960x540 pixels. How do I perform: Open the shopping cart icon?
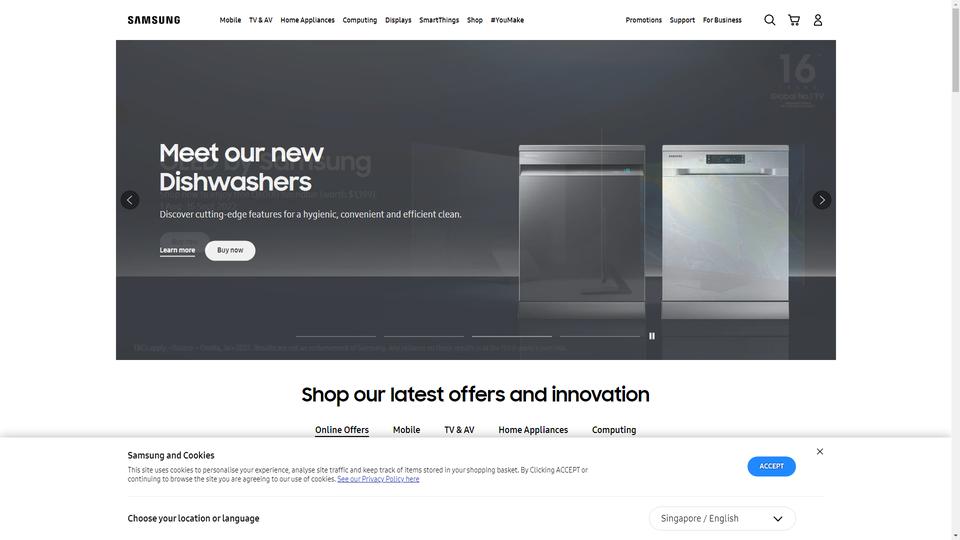[794, 20]
